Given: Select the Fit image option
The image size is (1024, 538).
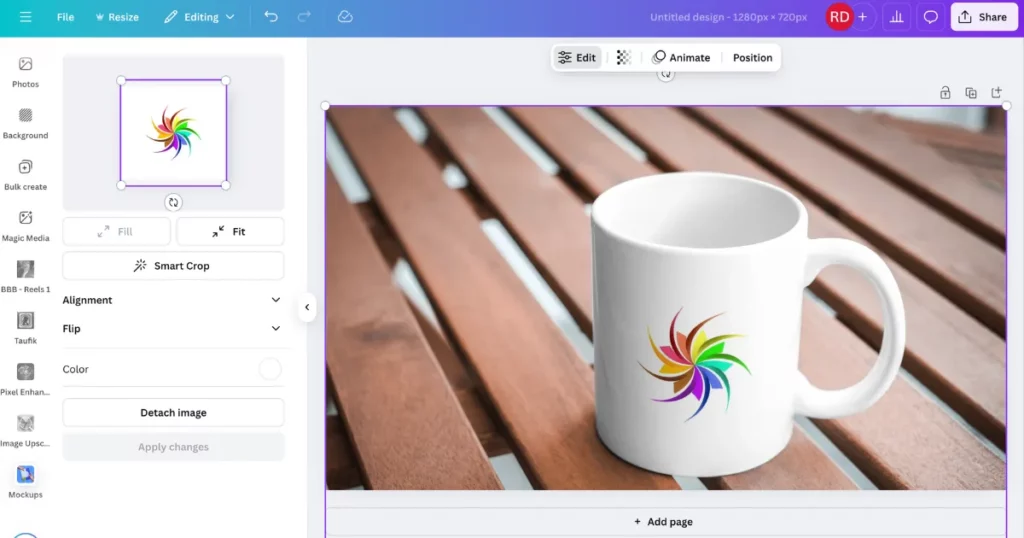Looking at the screenshot, I should tap(230, 232).
